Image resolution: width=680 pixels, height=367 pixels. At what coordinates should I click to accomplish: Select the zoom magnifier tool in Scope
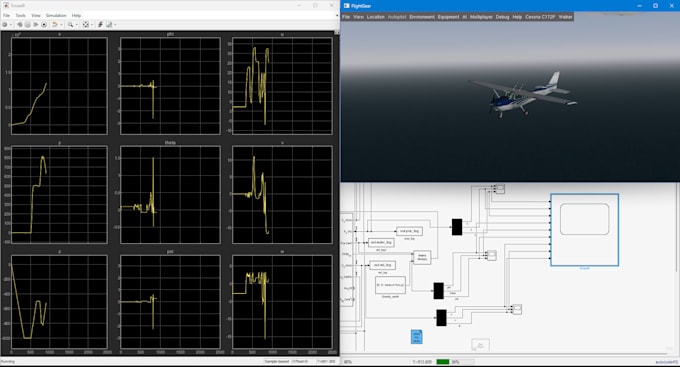click(x=70, y=25)
